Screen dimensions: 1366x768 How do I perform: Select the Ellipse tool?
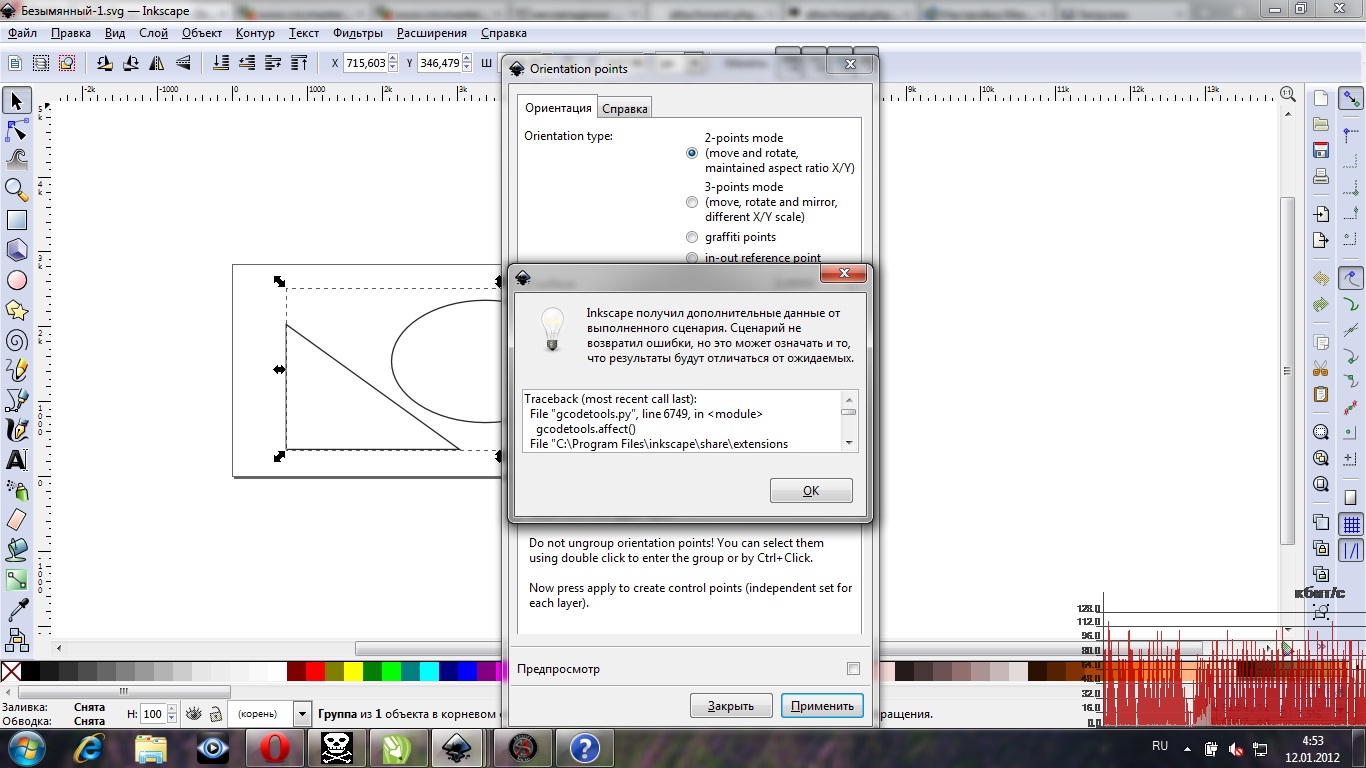pos(17,280)
